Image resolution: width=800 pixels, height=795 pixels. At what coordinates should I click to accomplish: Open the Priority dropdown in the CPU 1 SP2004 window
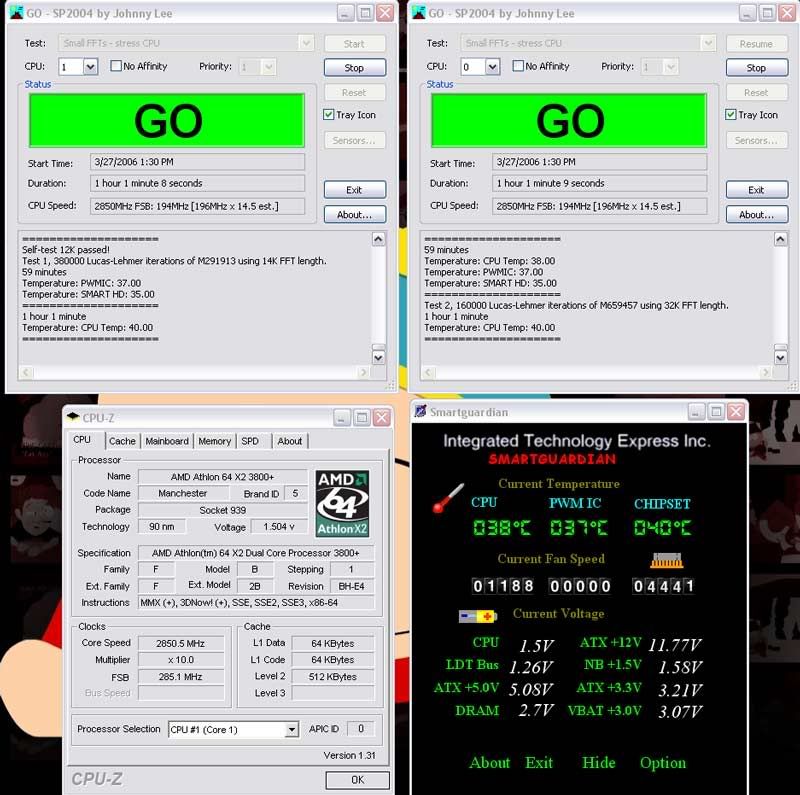point(268,67)
